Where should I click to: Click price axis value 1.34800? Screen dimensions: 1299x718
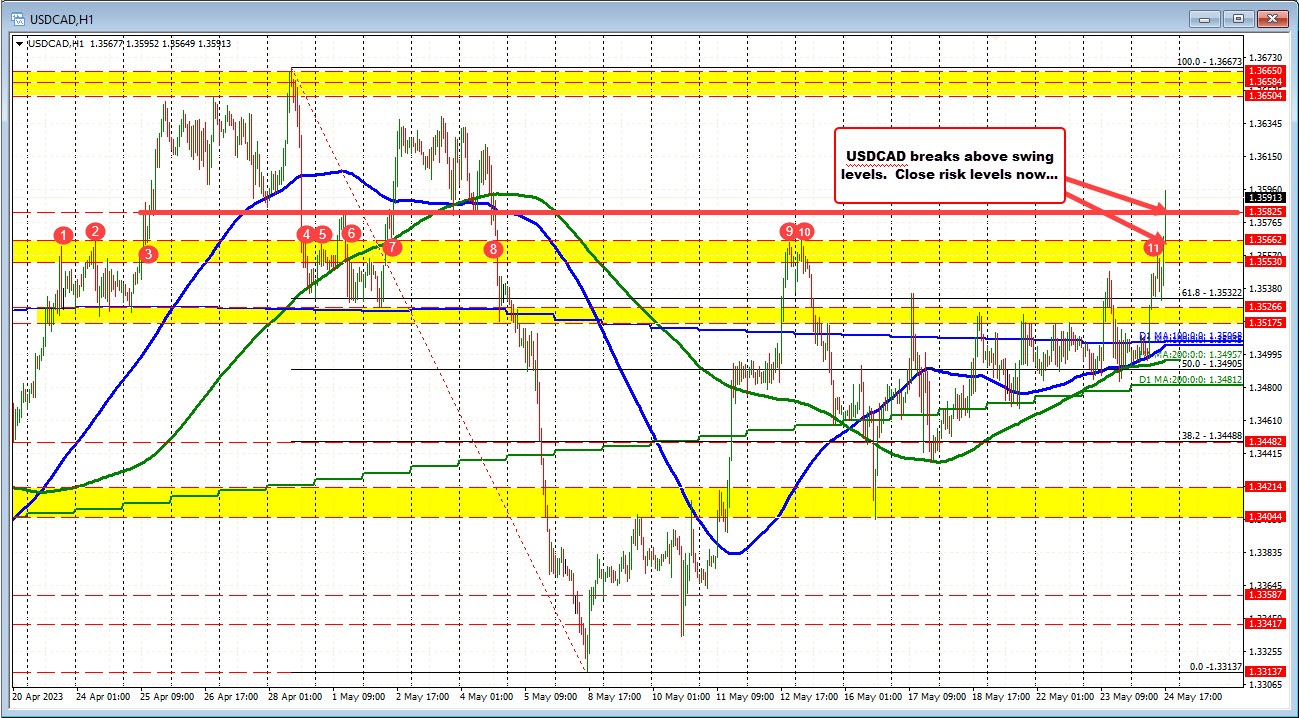[x=1264, y=387]
